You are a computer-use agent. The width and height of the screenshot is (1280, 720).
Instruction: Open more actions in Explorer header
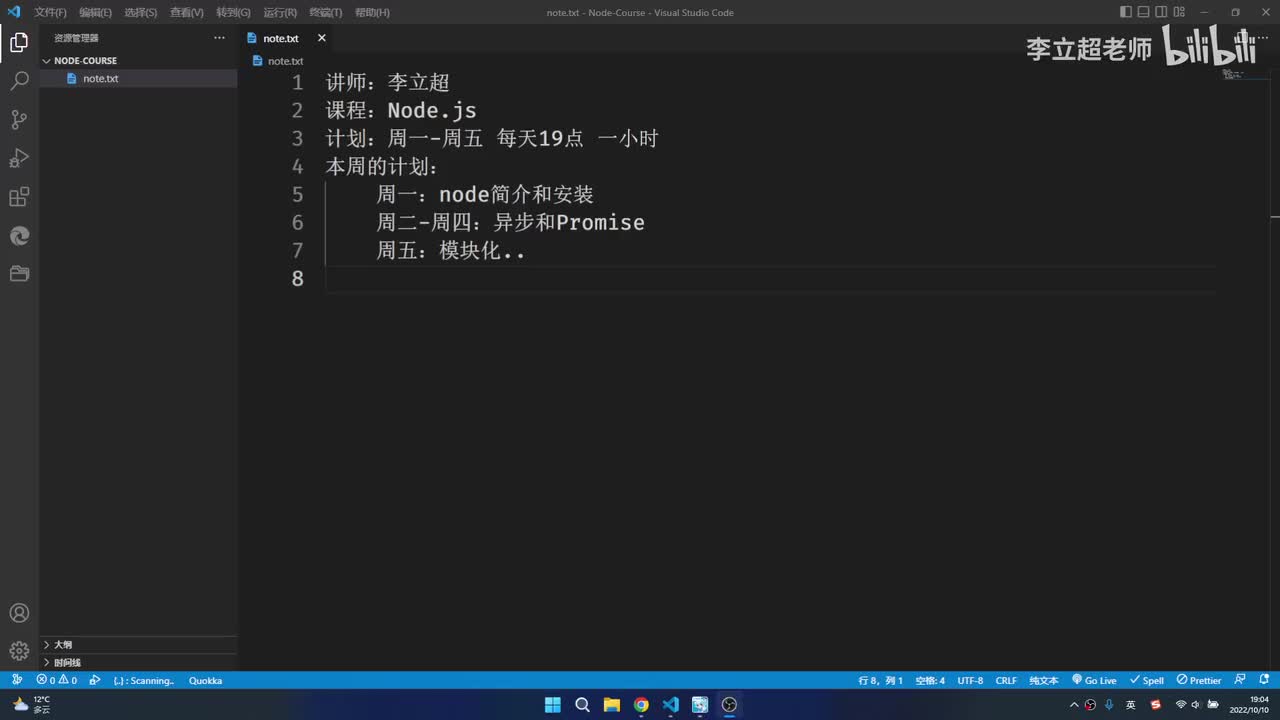219,38
